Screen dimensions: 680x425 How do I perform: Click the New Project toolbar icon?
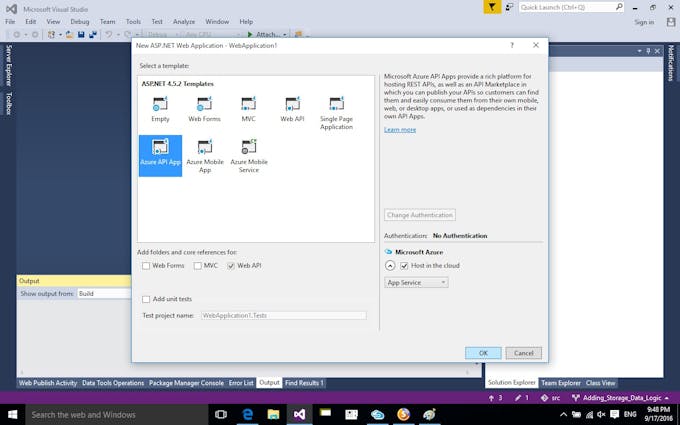pyautogui.click(x=52, y=34)
